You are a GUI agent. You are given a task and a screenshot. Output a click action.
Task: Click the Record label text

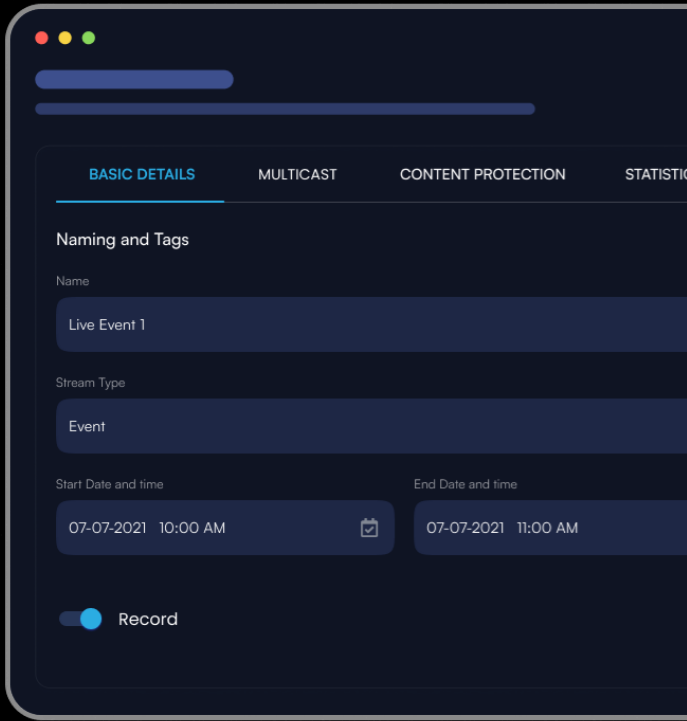[148, 619]
